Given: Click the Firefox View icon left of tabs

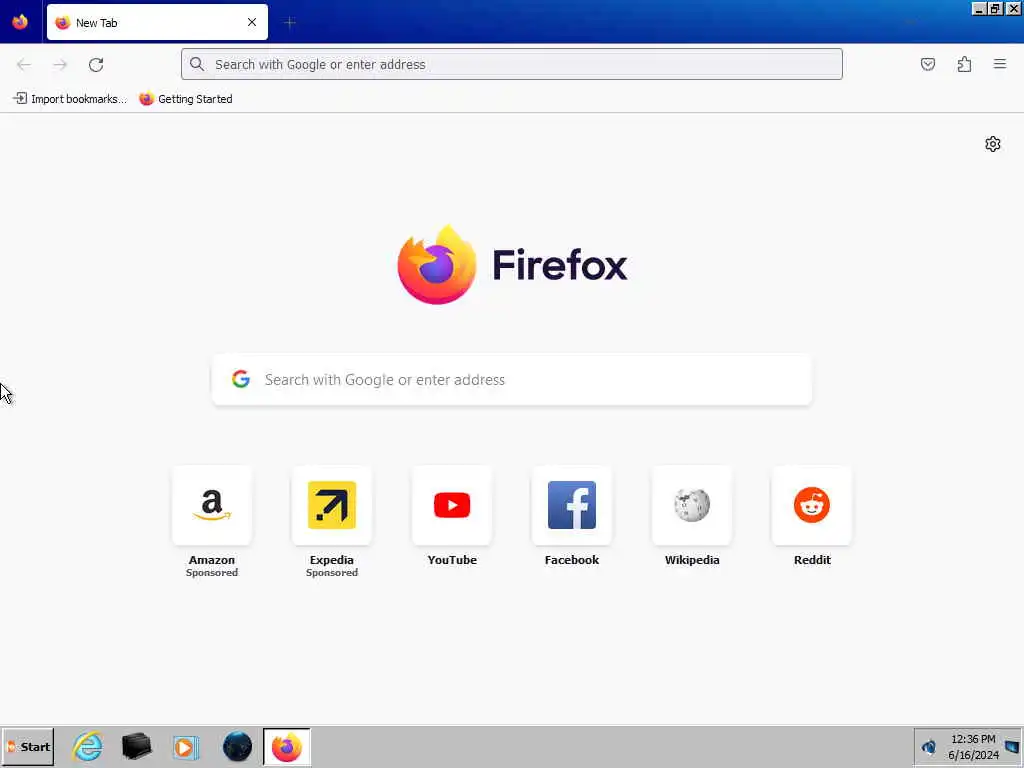Looking at the screenshot, I should click(x=20, y=22).
